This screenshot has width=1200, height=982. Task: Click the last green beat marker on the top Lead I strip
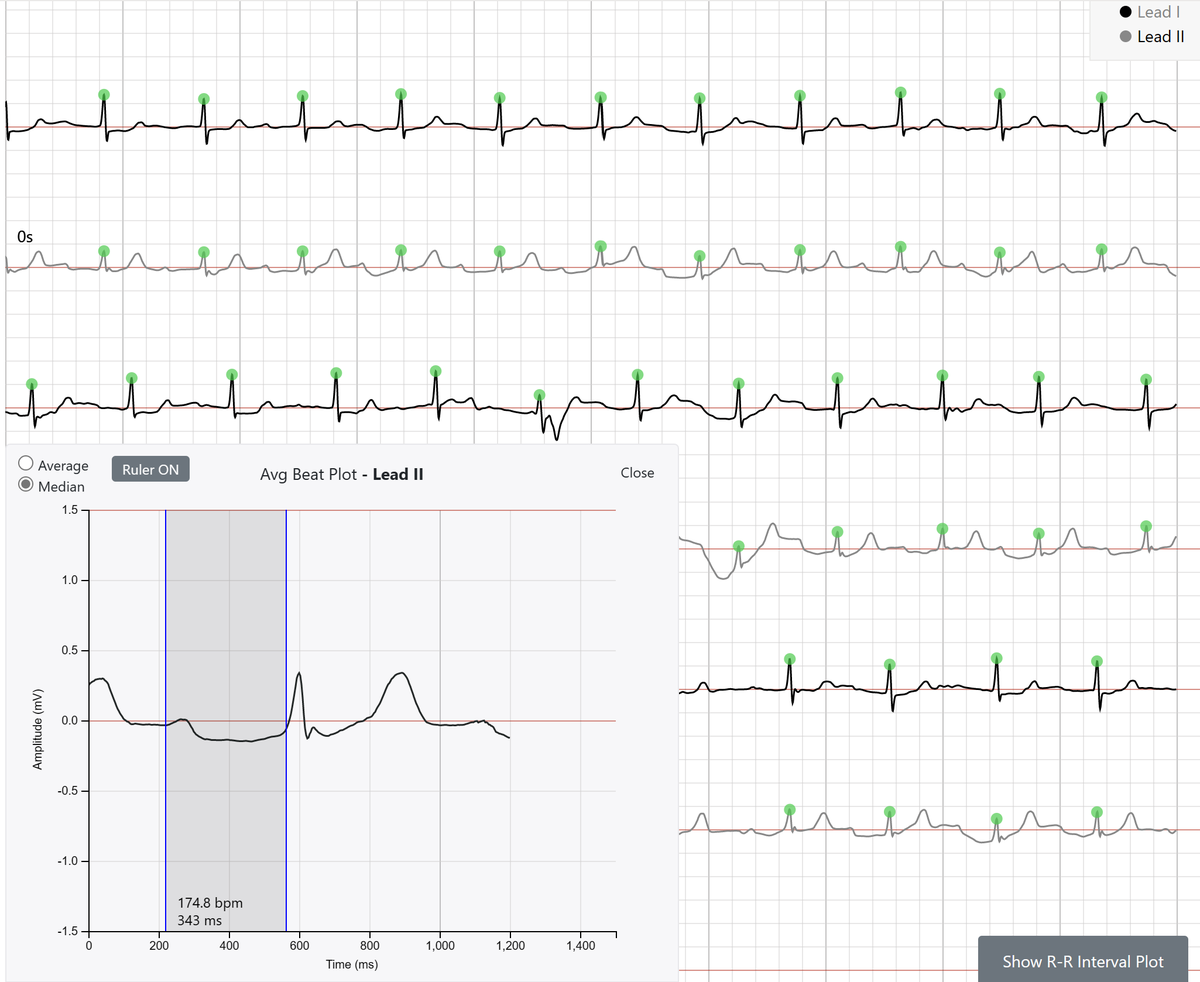point(1101,97)
